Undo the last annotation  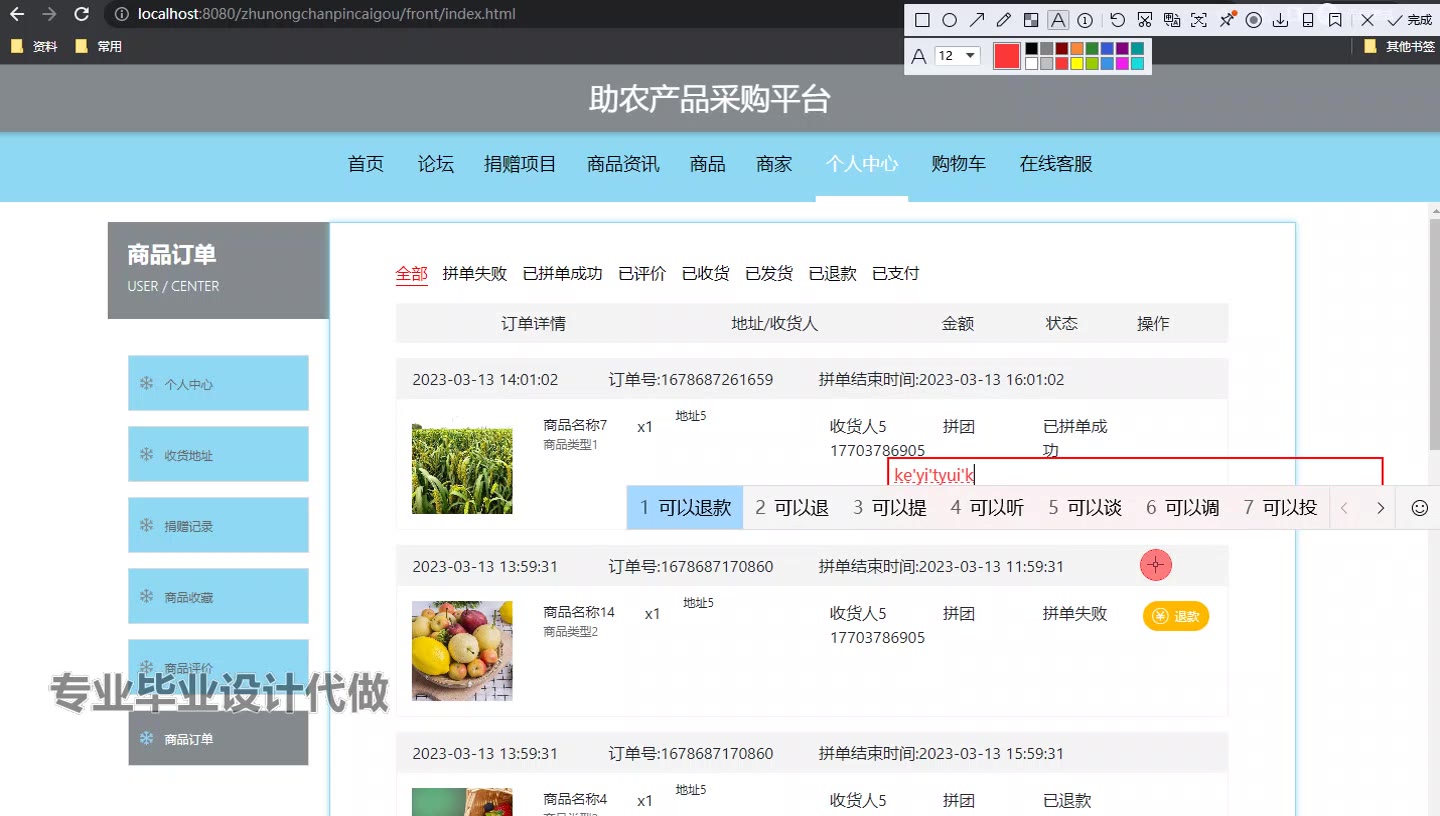(x=1118, y=20)
